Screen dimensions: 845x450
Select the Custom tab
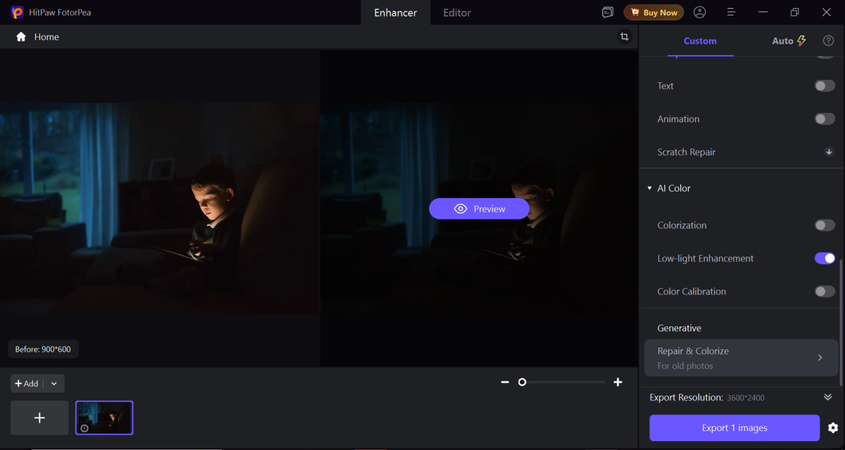point(700,41)
